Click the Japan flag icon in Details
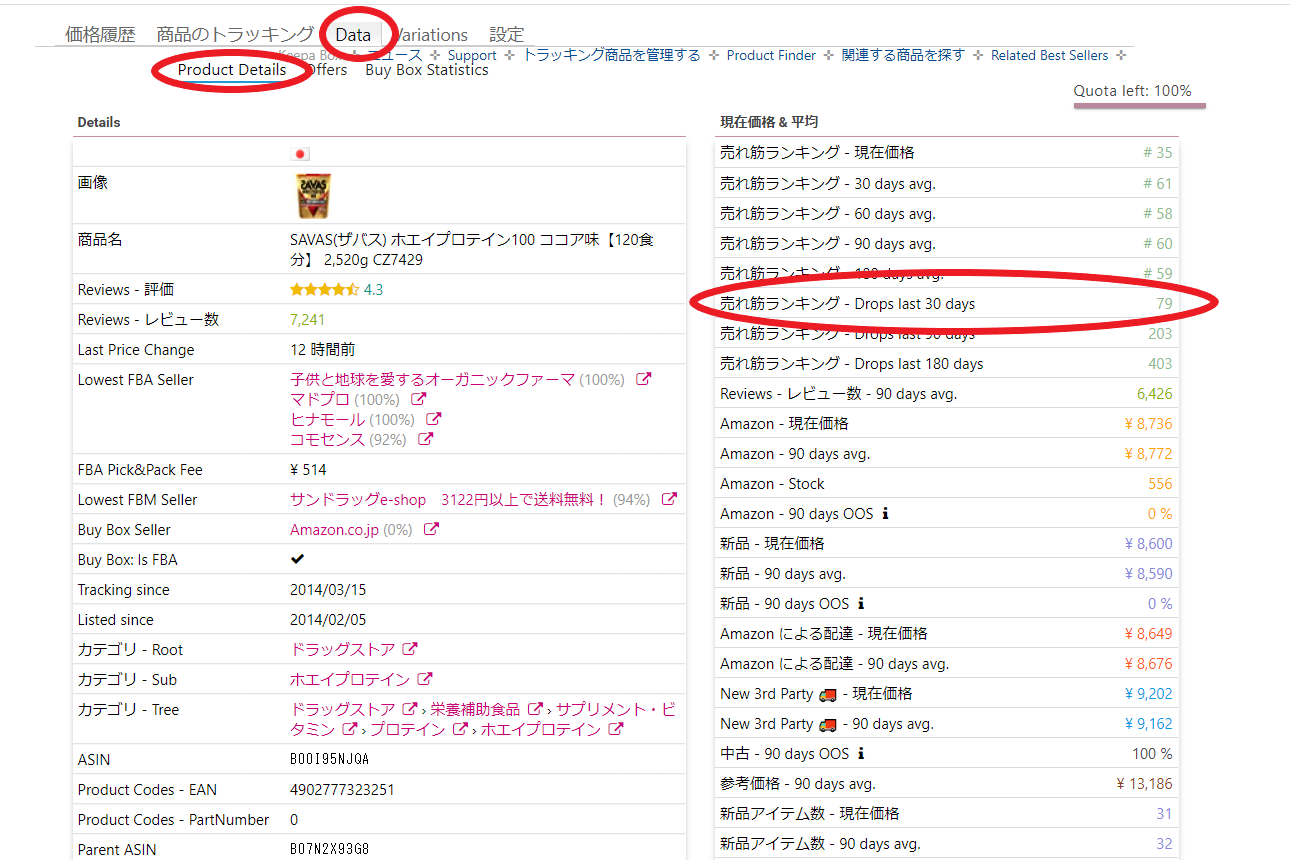The image size is (1290, 860). coord(300,153)
